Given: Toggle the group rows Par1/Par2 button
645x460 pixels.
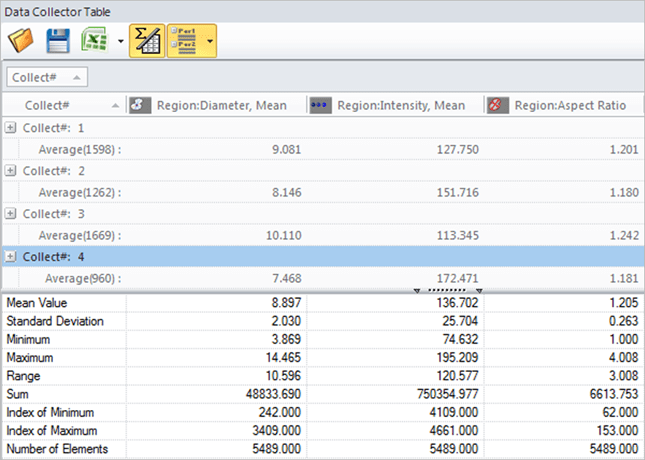Looking at the screenshot, I should click(186, 41).
